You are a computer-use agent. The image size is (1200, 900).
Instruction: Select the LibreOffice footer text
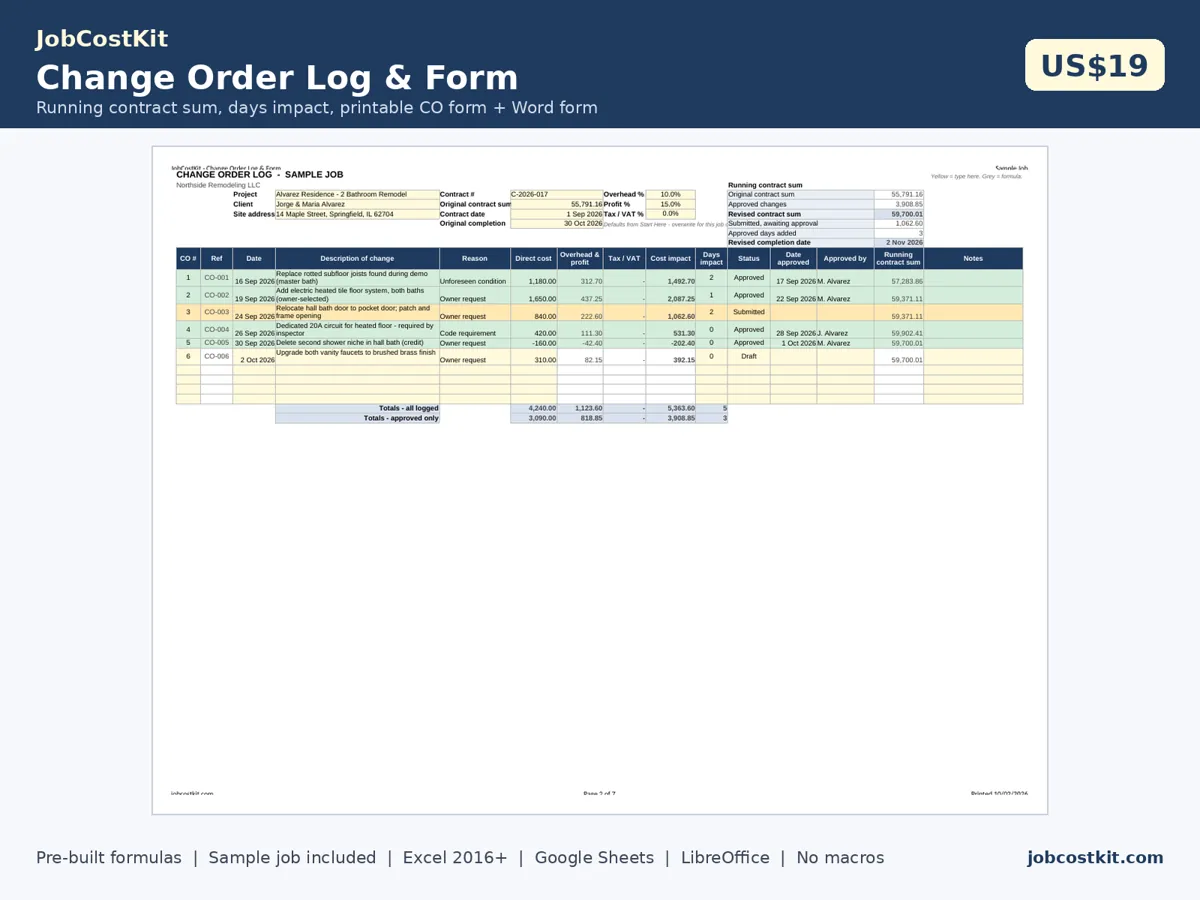(725, 857)
